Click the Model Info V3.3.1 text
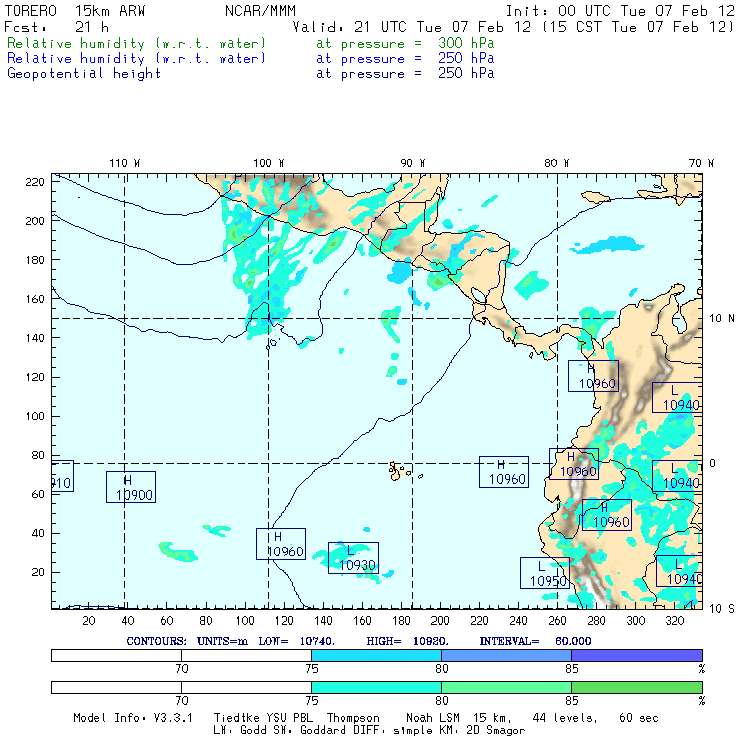This screenshot has width=740, height=740. click(133, 718)
